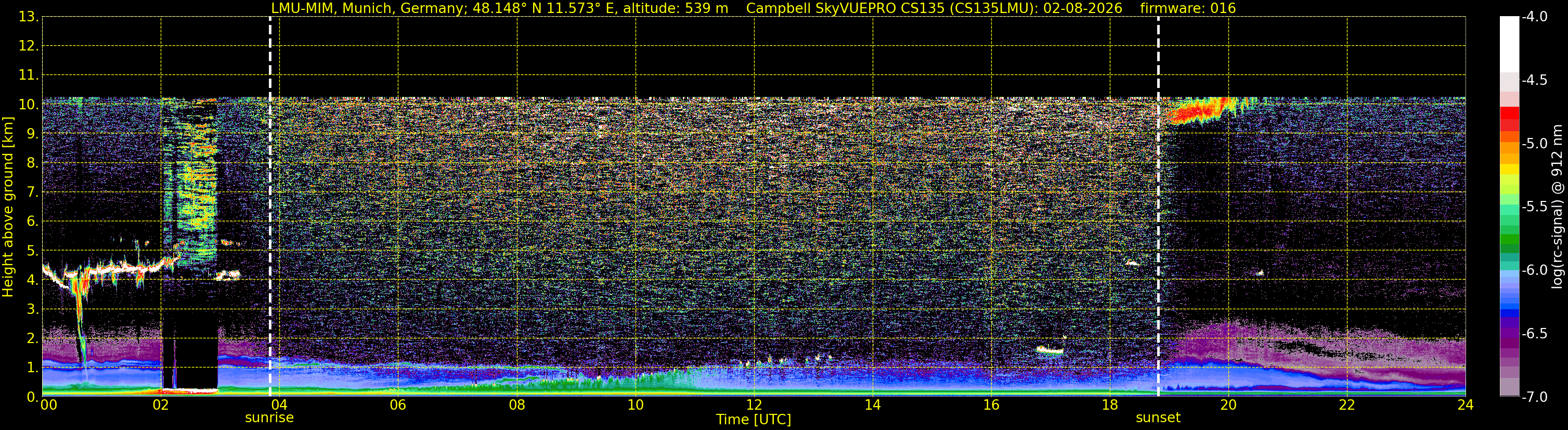Click the 5 km height tick label
This screenshot has width=1568, height=430.
point(32,251)
